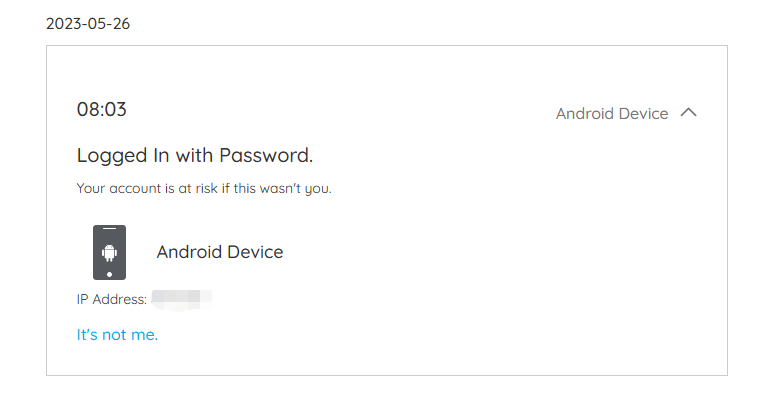Click the word "risk" in the warning sentence
The height and width of the screenshot is (401, 757).
tap(206, 188)
